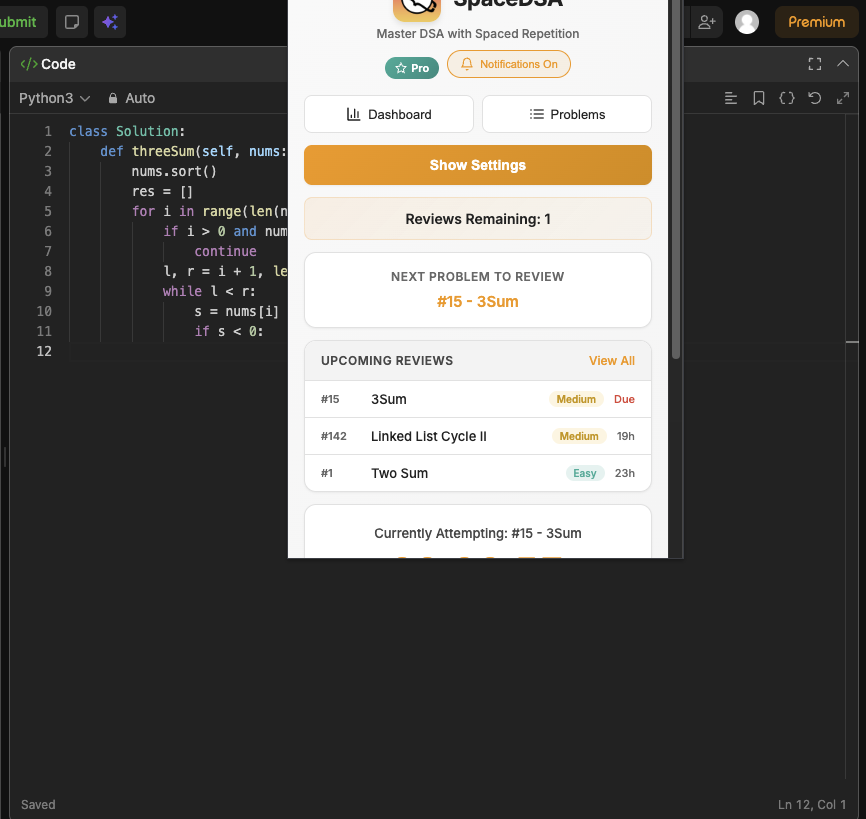Click the Ln 12, Col 1 status indicator

point(812,805)
